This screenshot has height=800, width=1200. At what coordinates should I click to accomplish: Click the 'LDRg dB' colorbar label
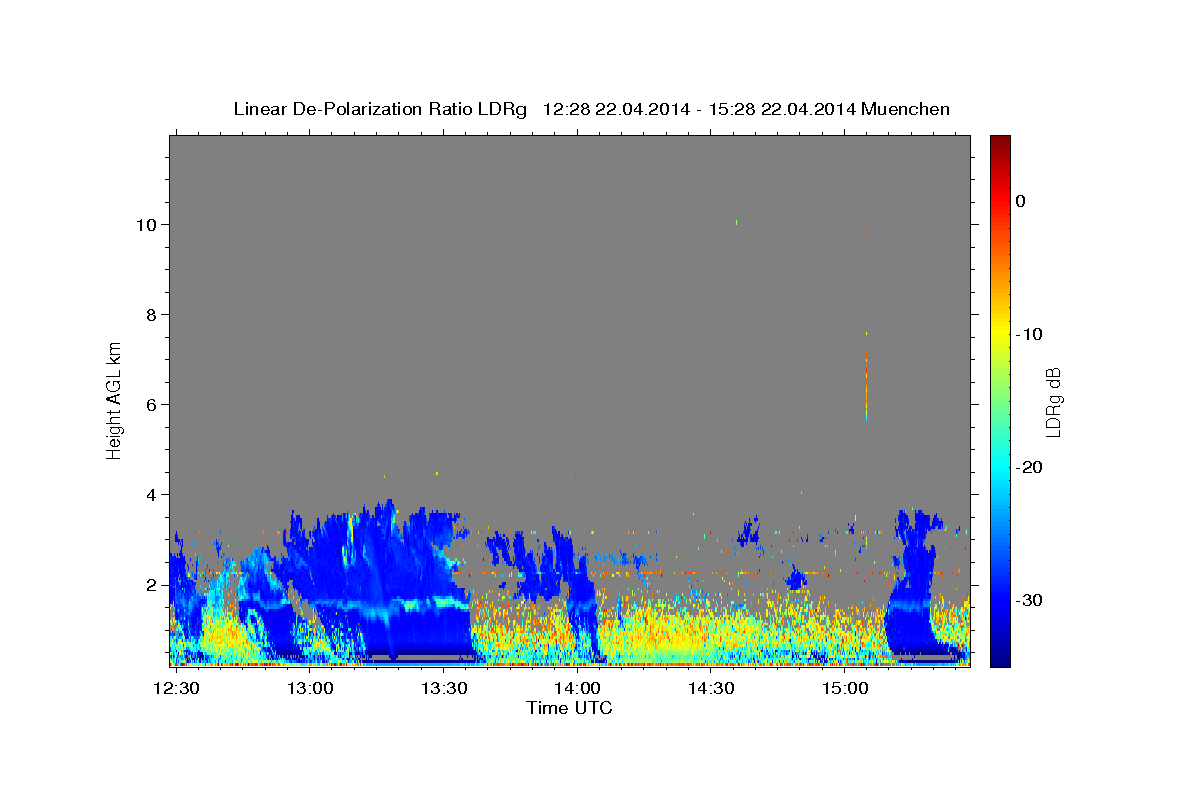(1053, 402)
